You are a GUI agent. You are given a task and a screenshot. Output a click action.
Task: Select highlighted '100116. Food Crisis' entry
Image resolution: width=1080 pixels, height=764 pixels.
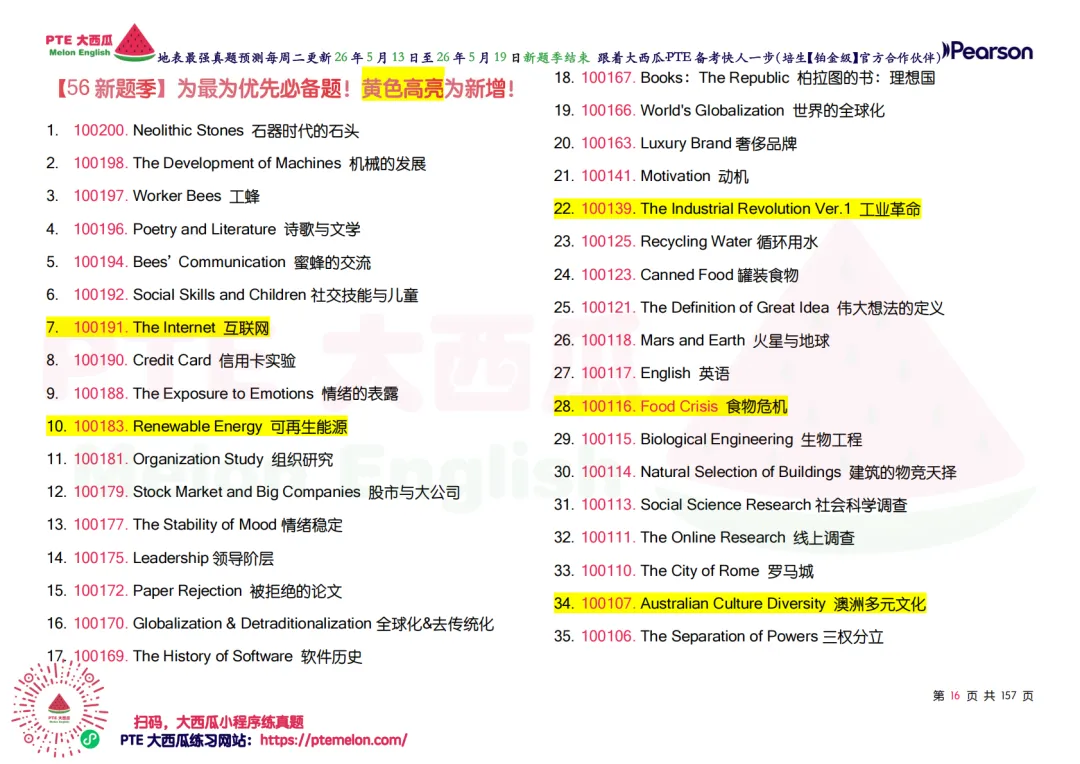tap(670, 406)
